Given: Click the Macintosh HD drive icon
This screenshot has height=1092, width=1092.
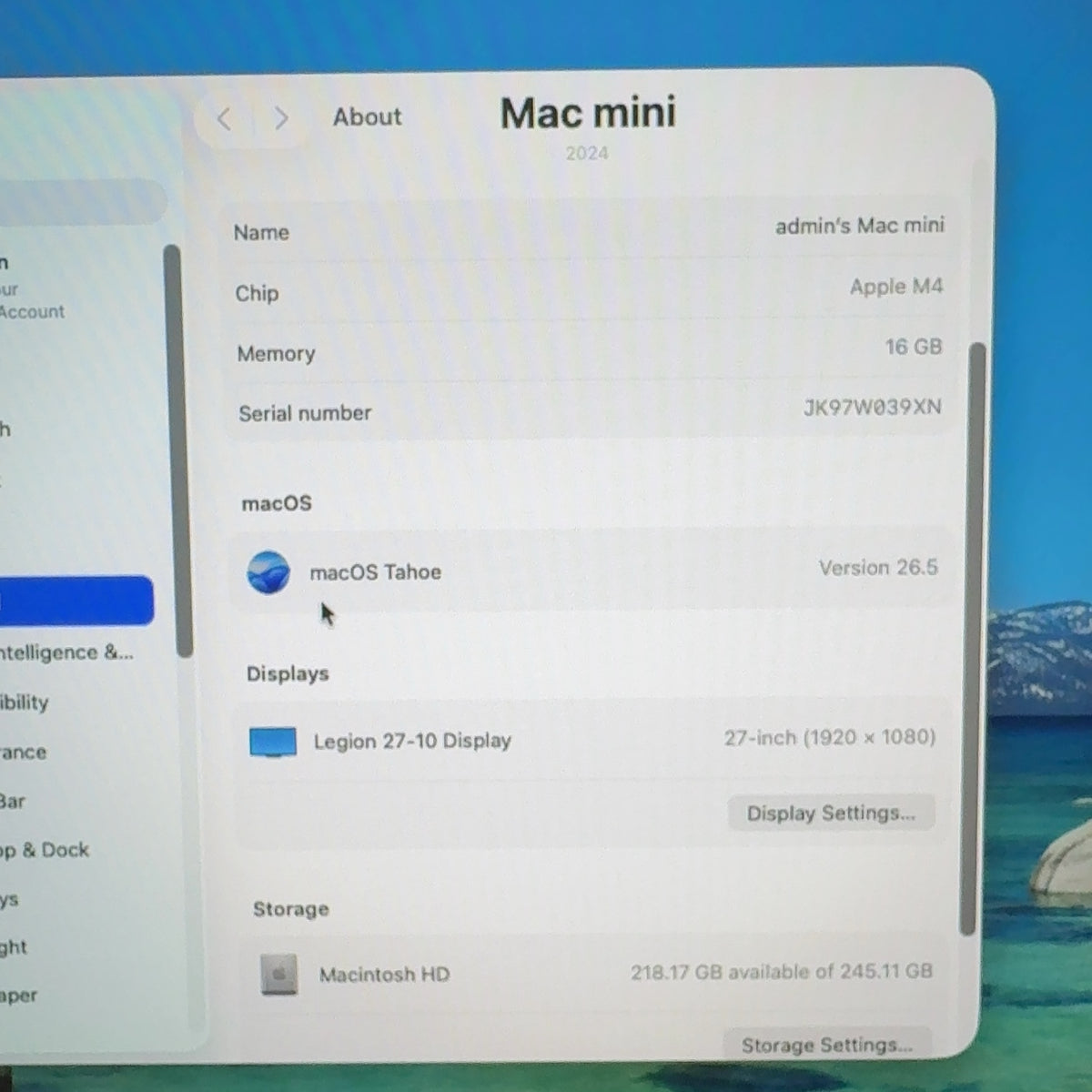Looking at the screenshot, I should [x=278, y=975].
